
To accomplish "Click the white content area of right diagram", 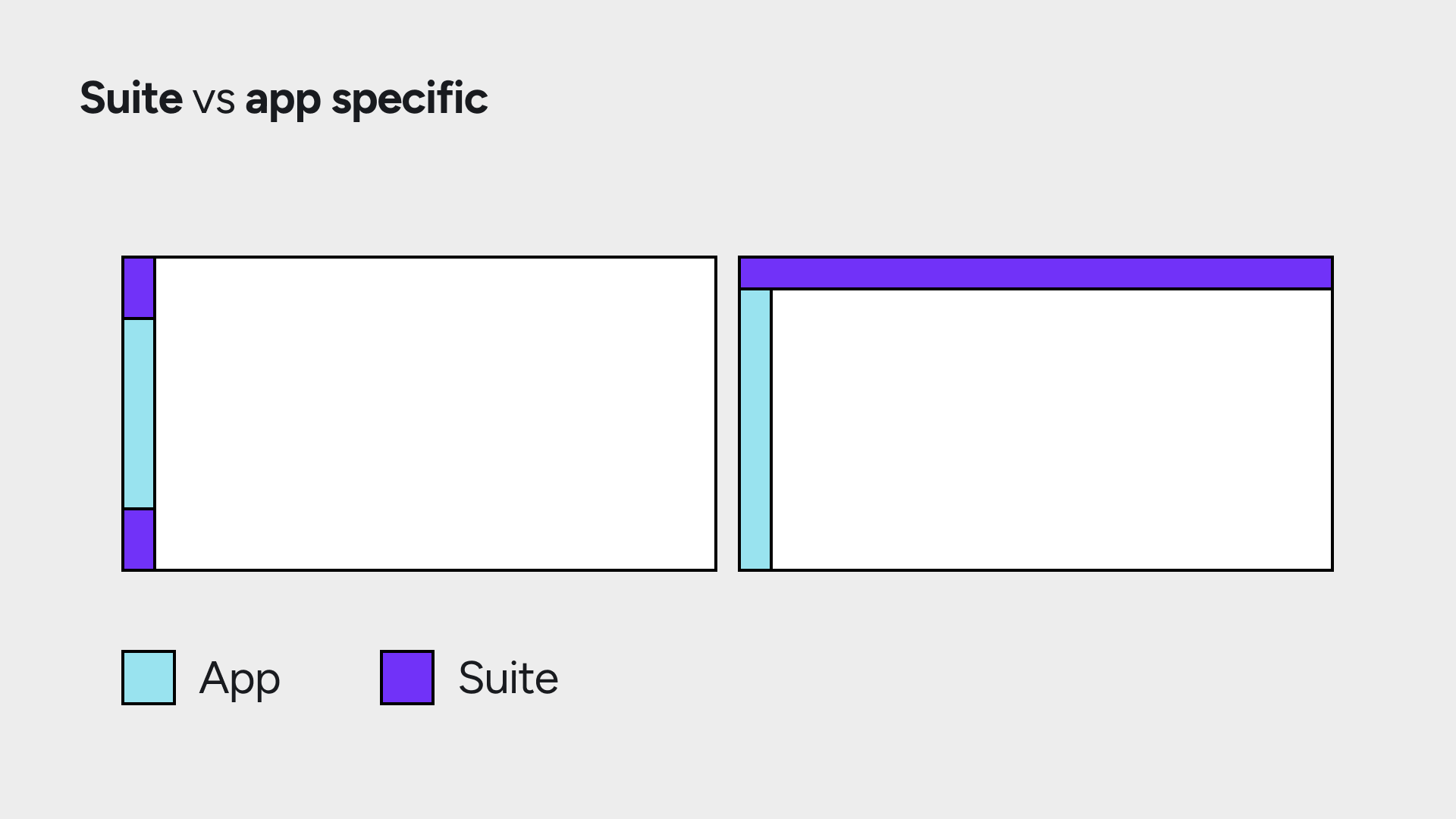I will [x=1052, y=430].
